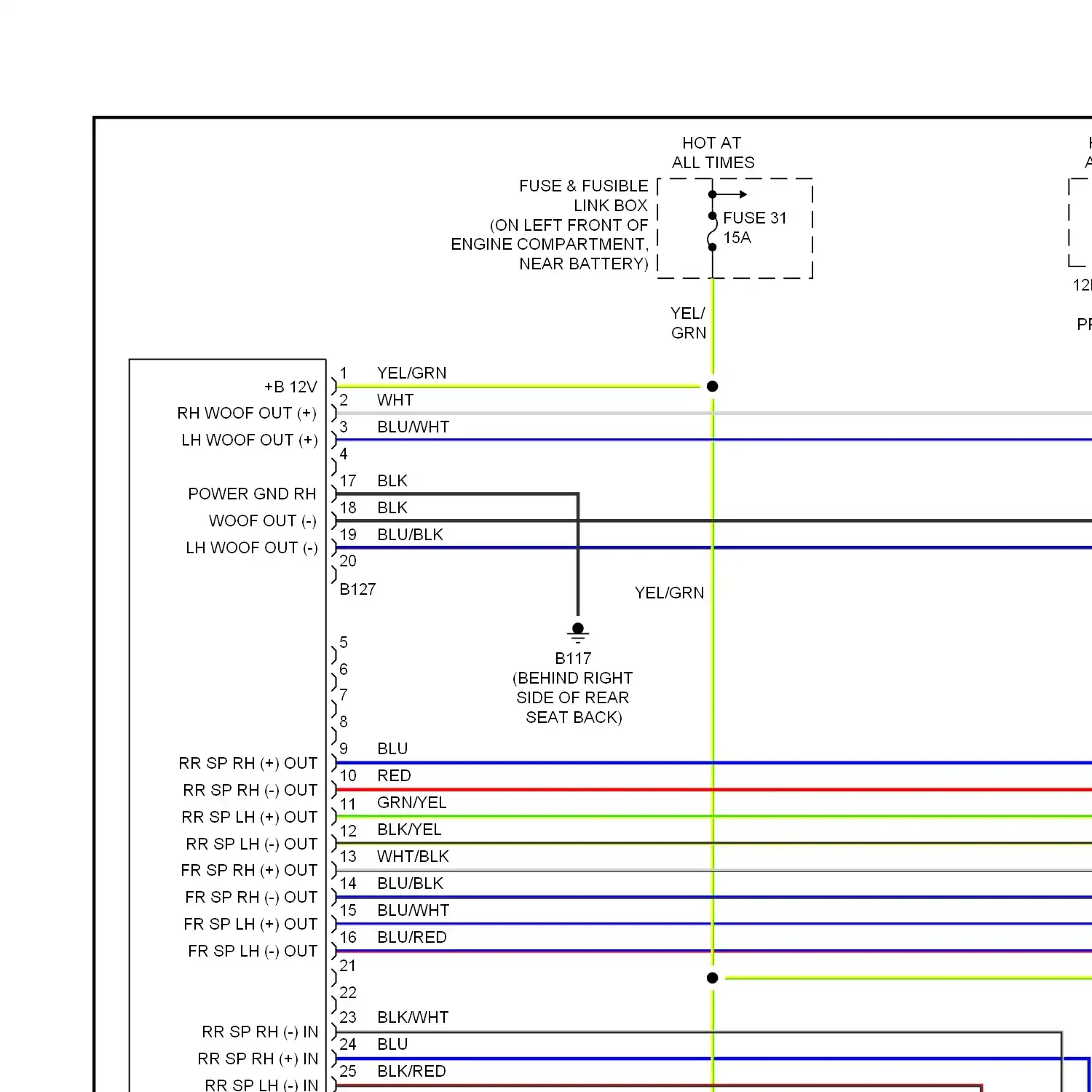
Task: Click the FR SP LH (-) OUT label
Action: tap(253, 951)
